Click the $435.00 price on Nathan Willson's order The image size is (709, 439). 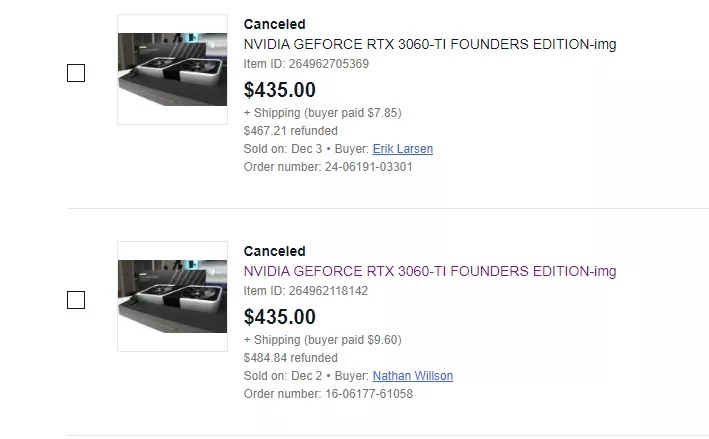point(280,317)
